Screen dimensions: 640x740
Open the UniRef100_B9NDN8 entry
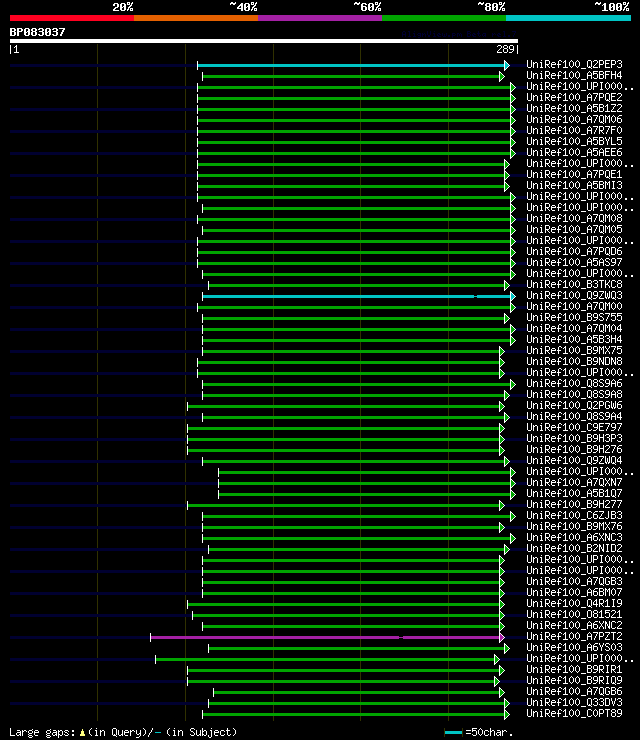click(x=574, y=362)
